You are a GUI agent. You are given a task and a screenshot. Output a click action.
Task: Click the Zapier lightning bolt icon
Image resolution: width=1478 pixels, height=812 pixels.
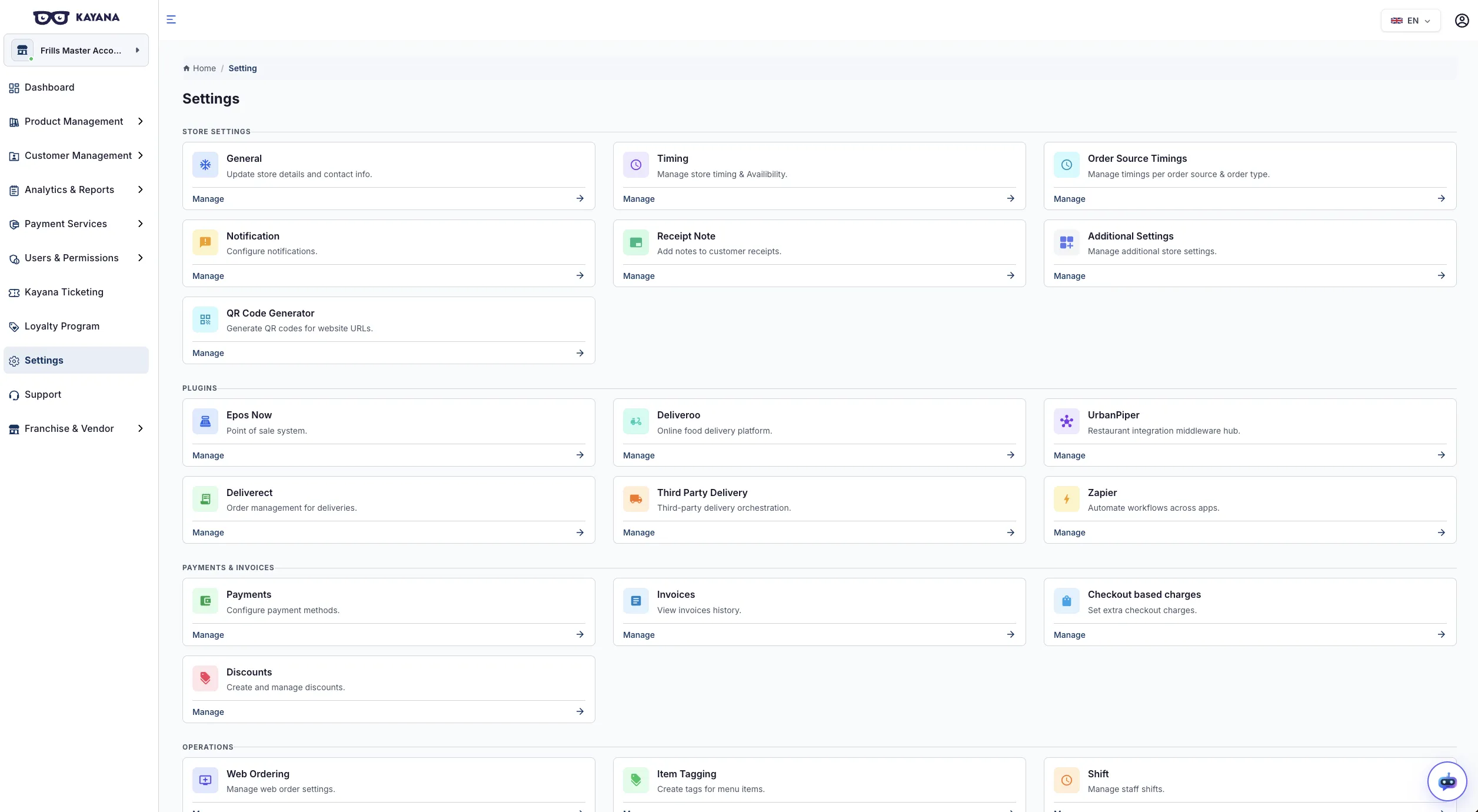tap(1067, 499)
